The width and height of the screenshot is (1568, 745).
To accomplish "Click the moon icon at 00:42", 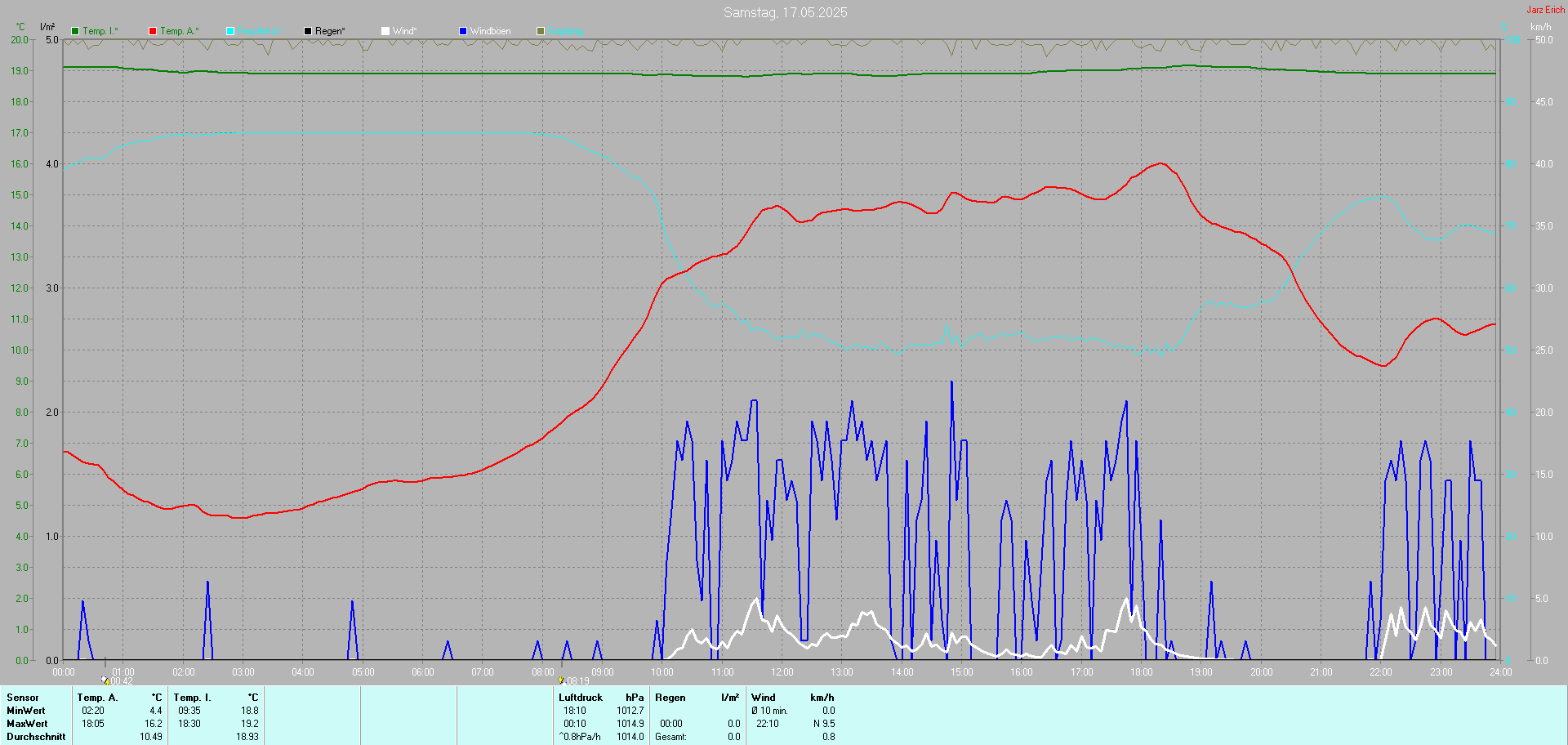I will pyautogui.click(x=105, y=680).
